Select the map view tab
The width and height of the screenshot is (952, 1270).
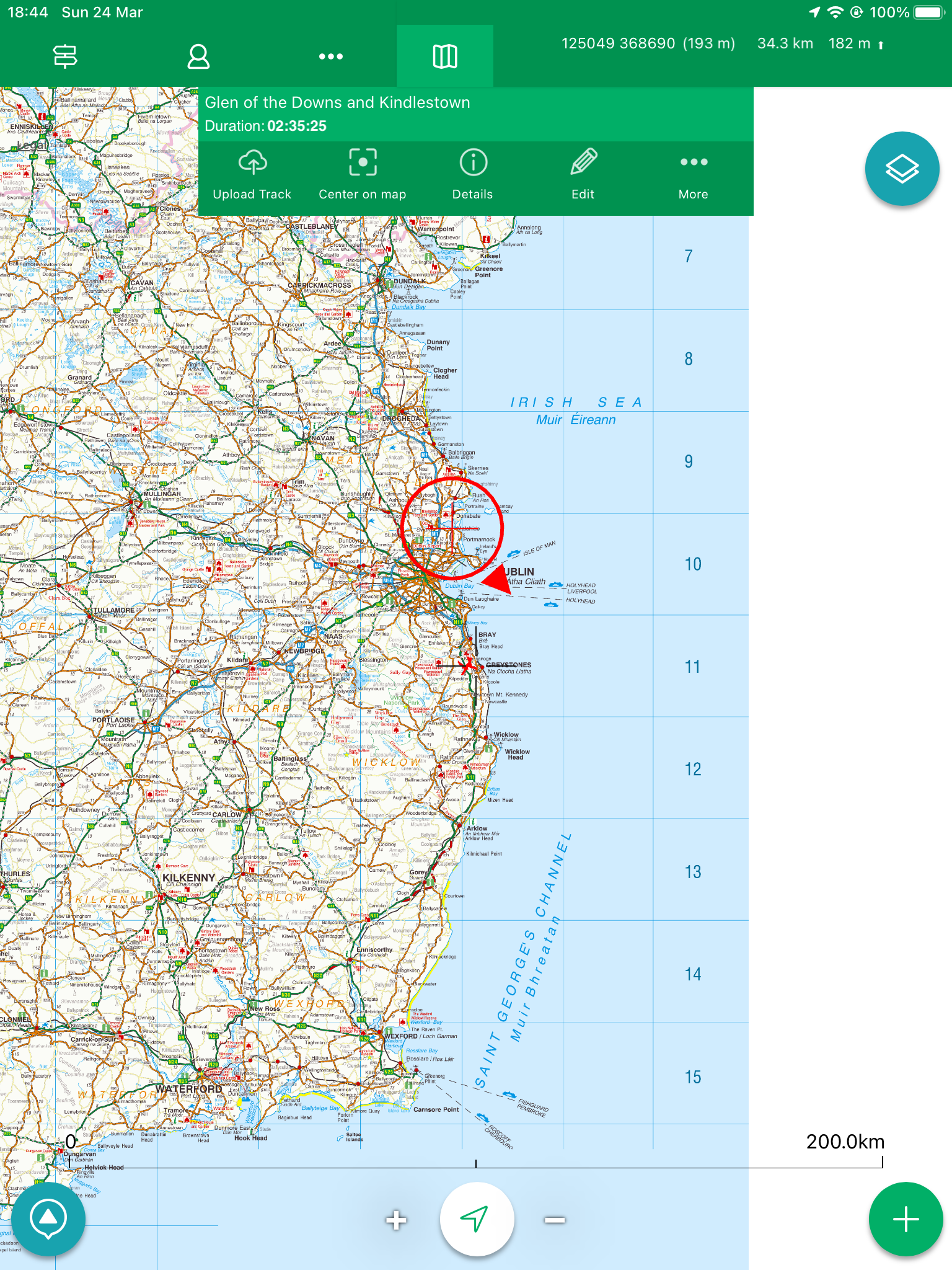coord(444,56)
